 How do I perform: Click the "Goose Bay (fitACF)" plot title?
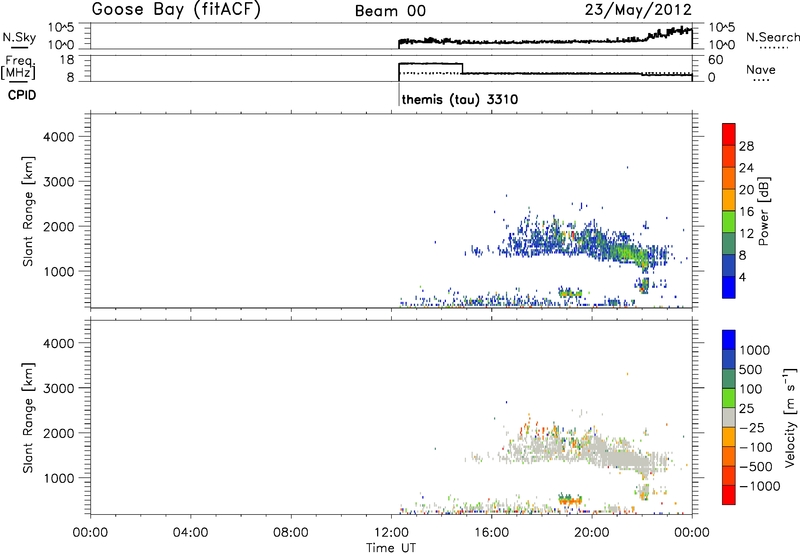point(176,9)
